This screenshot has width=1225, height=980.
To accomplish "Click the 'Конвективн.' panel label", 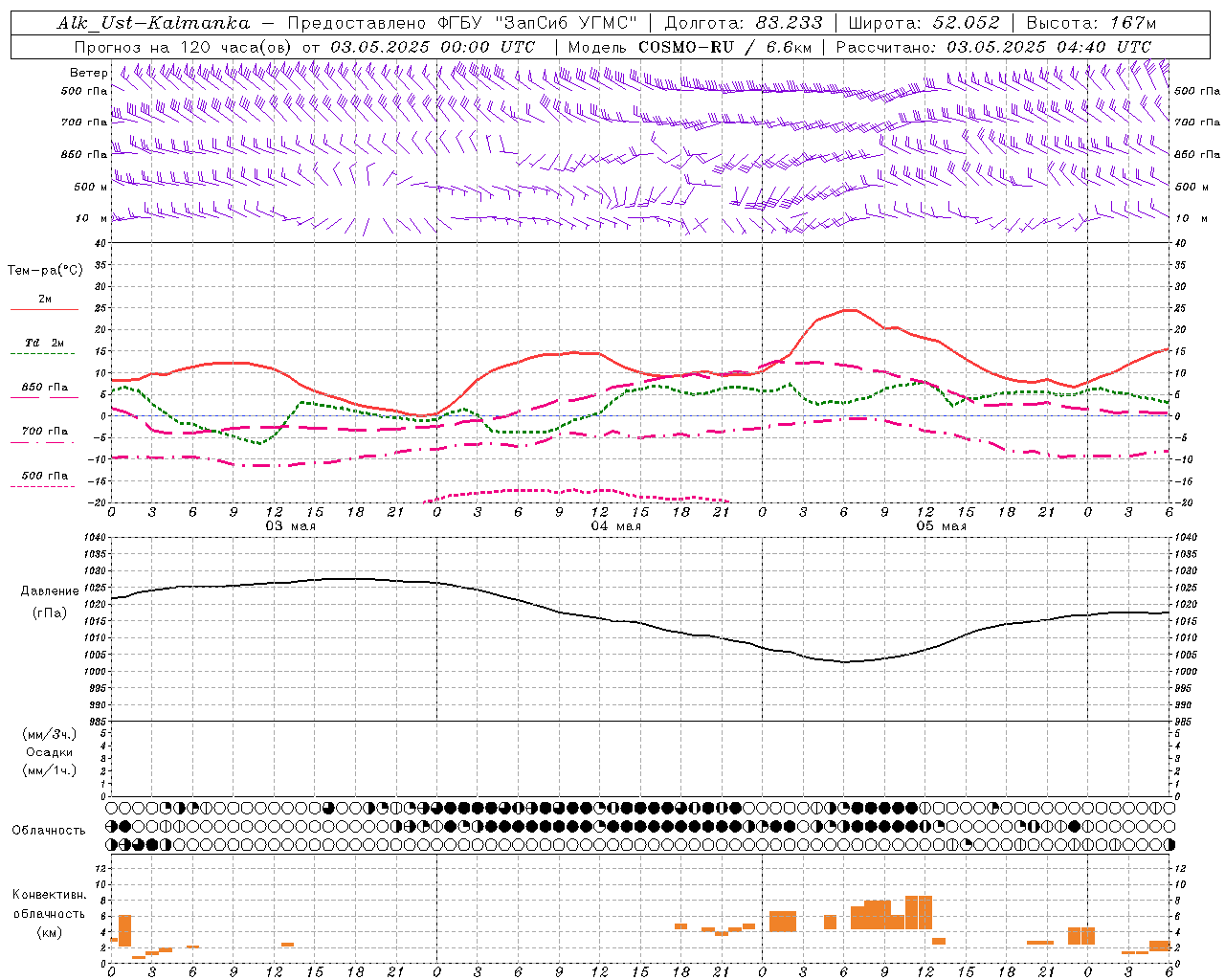I will (50, 895).
